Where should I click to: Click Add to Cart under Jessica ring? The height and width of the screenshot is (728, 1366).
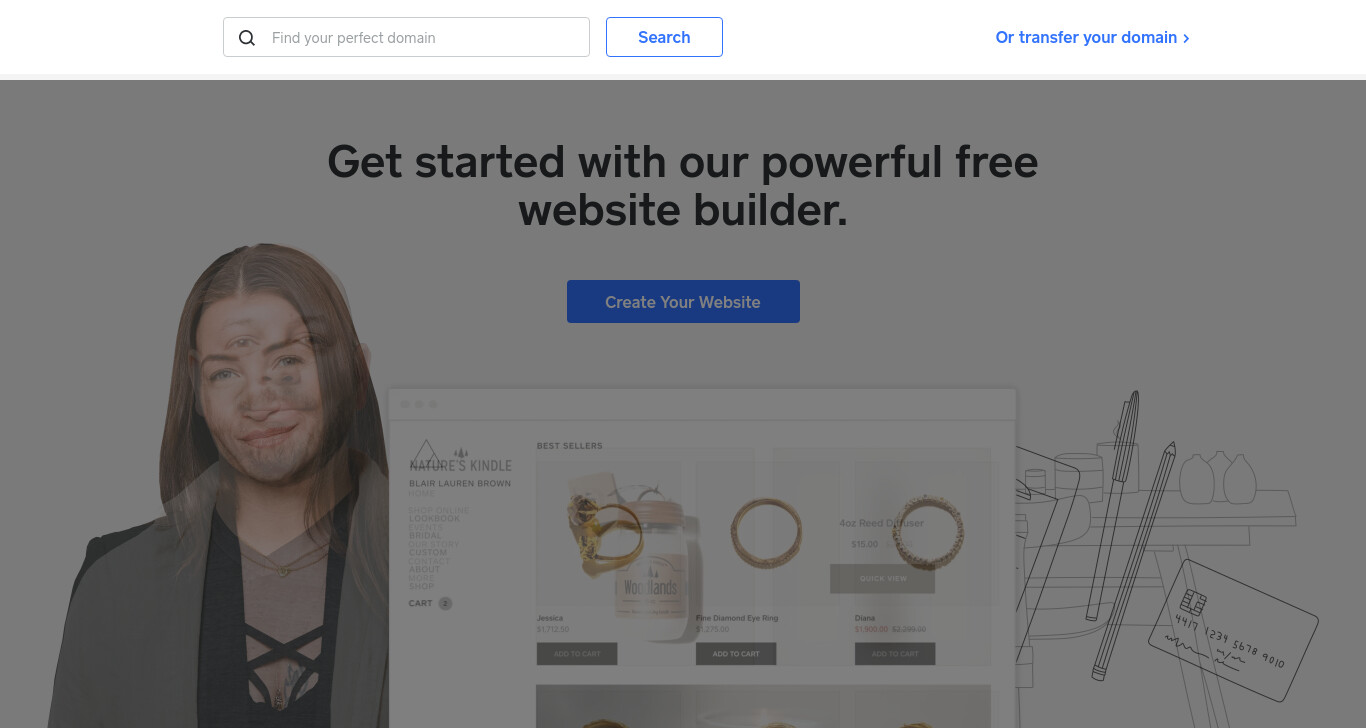[x=577, y=654]
